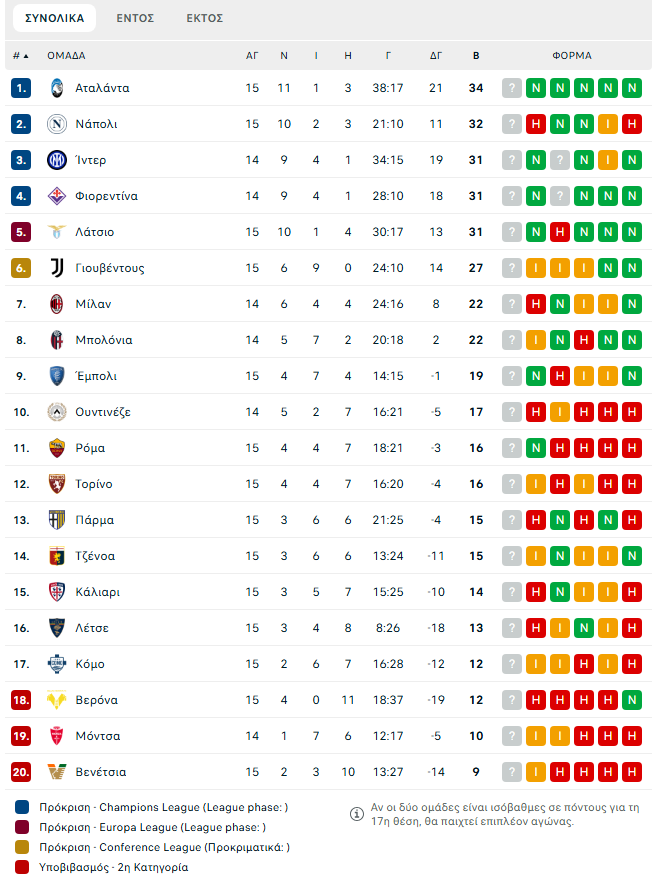Sort the table by the # column arrow
The height and width of the screenshot is (880, 655).
point(20,56)
